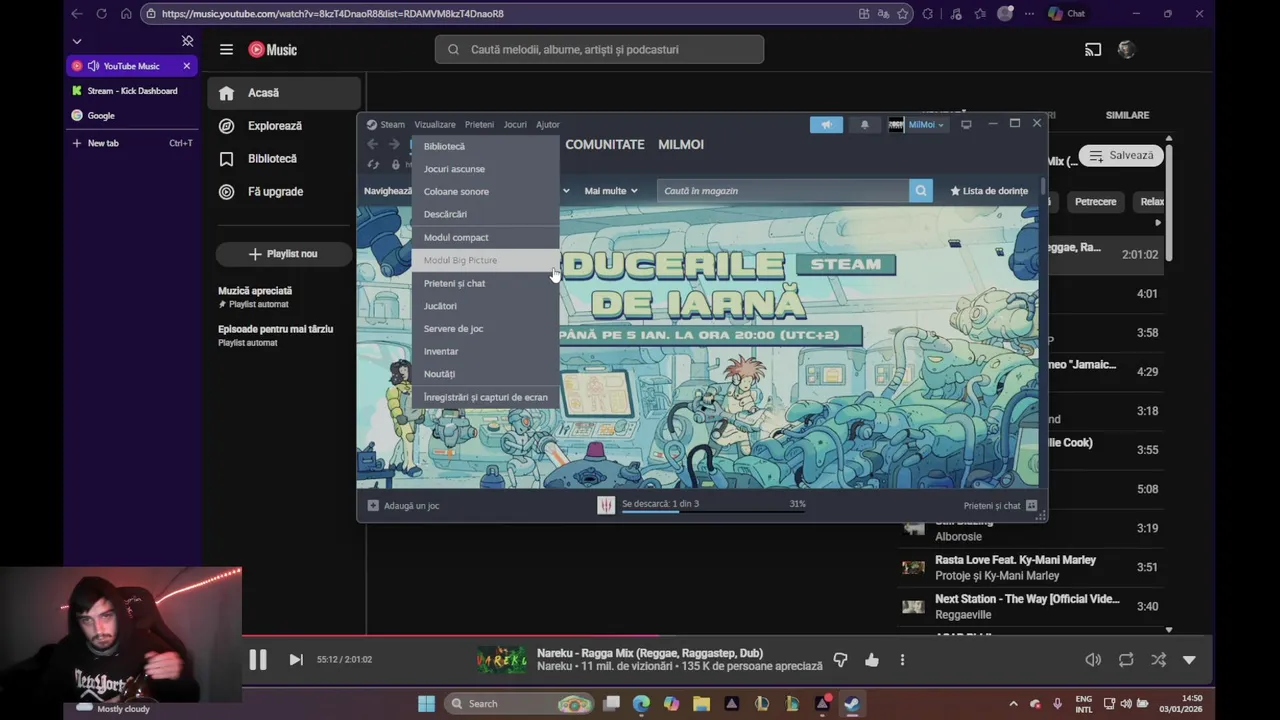Select Descărcări menu entry

pyautogui.click(x=485, y=214)
